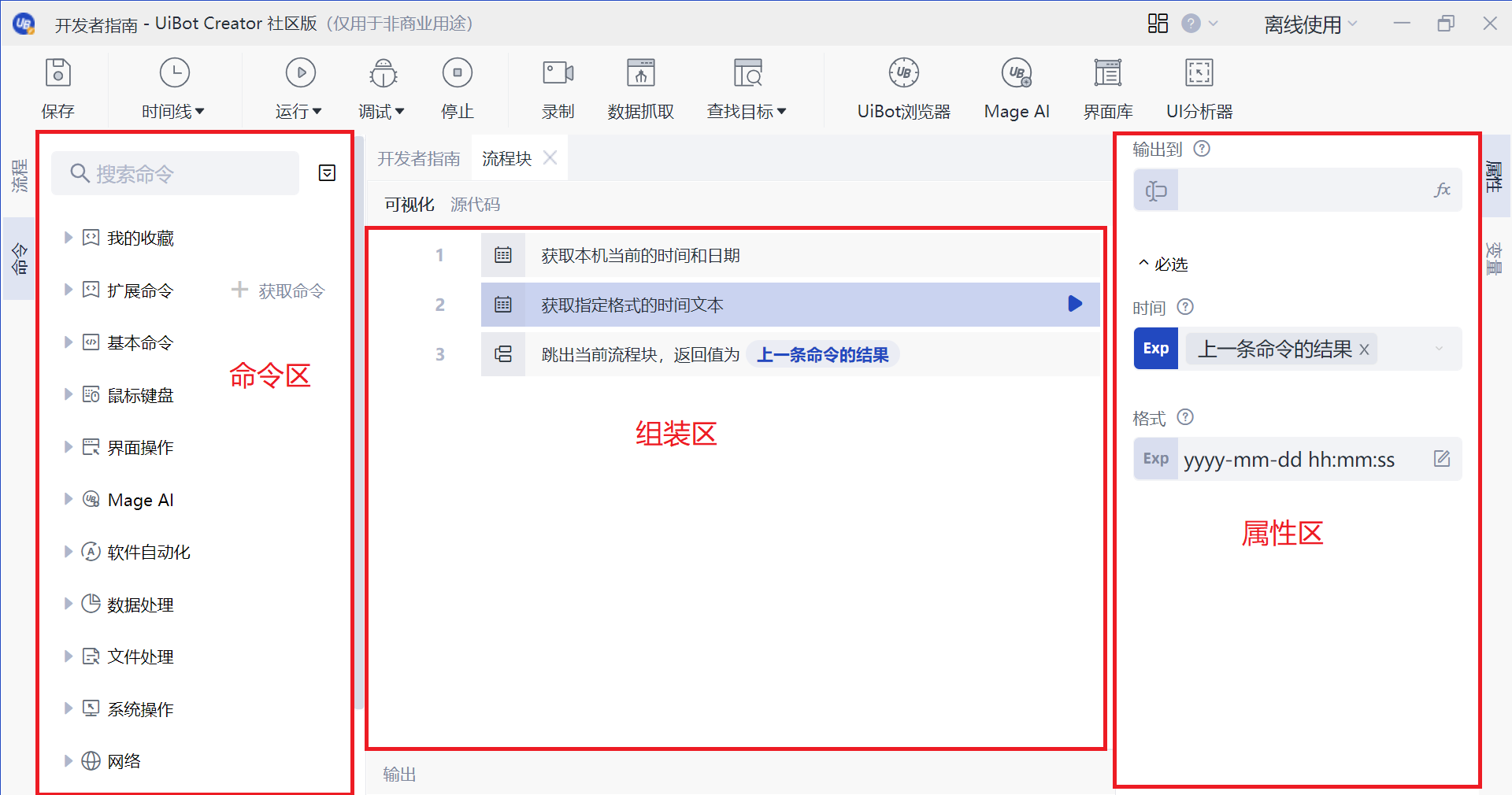Viewport: 1512px width, 795px height.
Task: Click the 调试 debug bug icon
Action: [383, 73]
